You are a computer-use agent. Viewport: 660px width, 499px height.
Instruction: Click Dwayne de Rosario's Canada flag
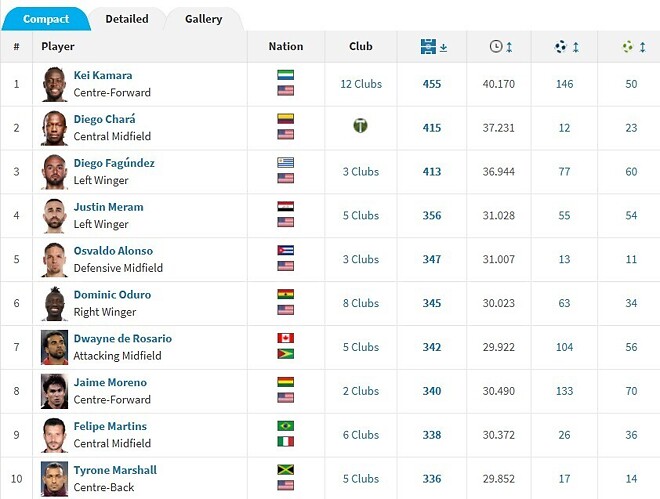click(x=285, y=339)
